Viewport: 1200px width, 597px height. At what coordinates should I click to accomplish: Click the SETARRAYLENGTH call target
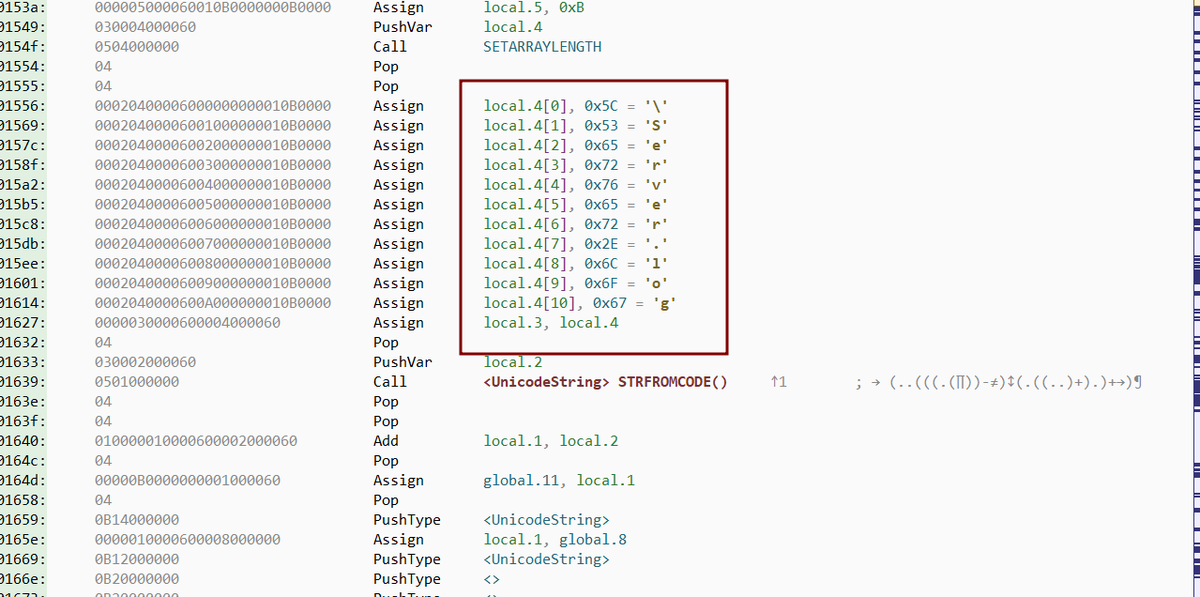(542, 46)
